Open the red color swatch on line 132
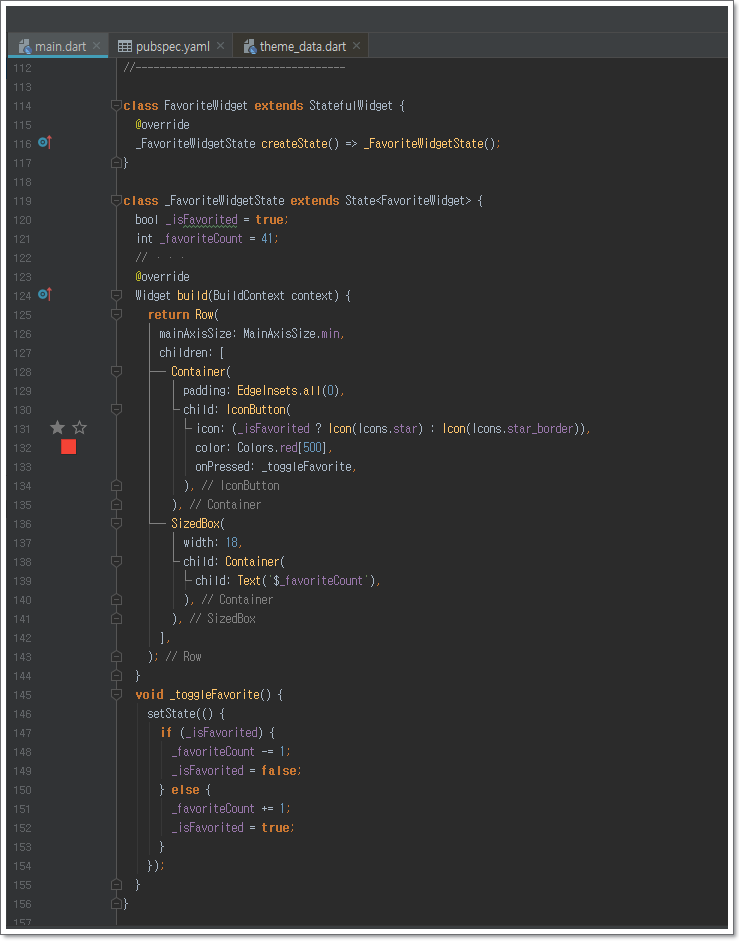Screen dimensions: 740x941 coord(68,447)
